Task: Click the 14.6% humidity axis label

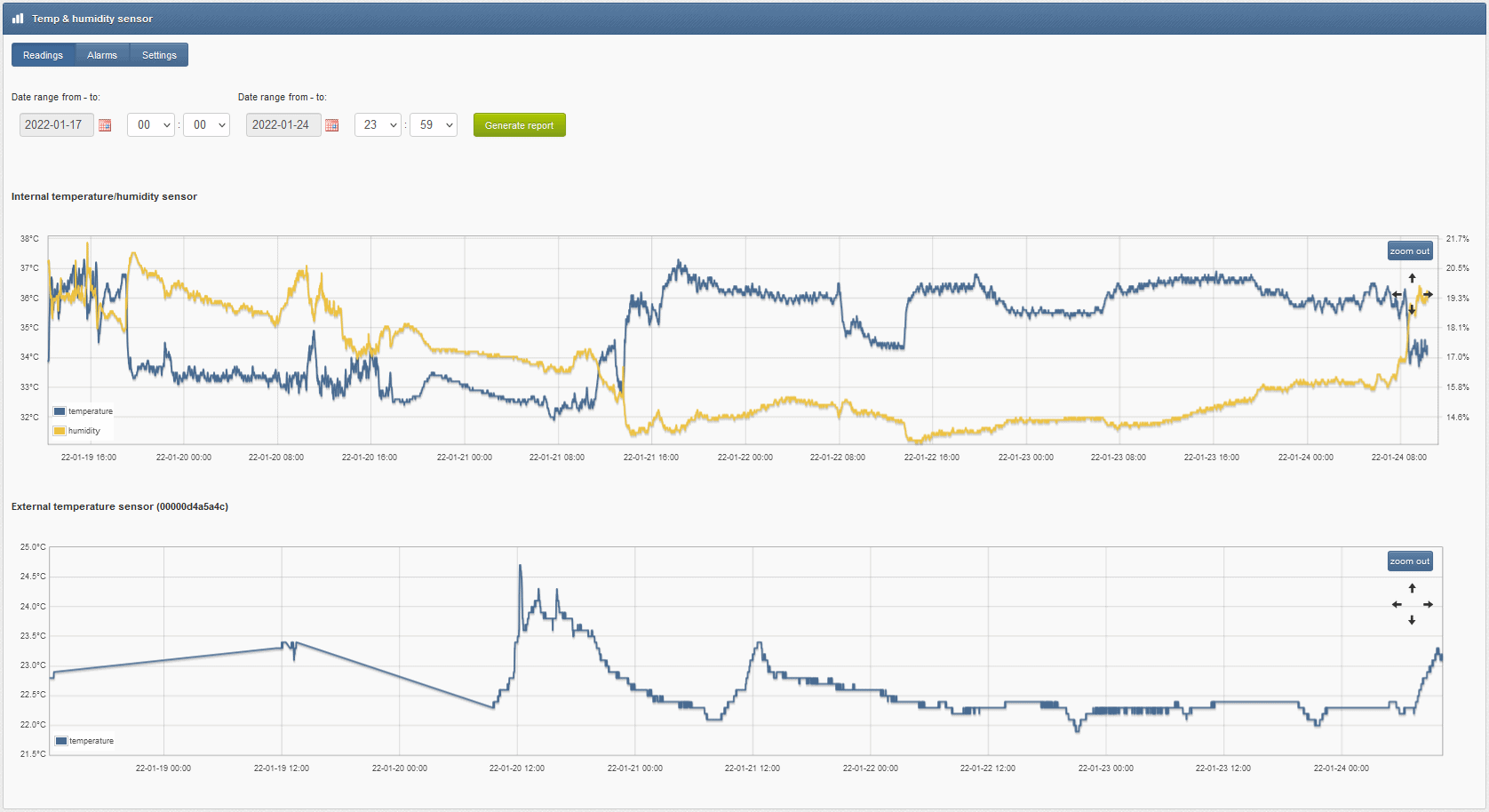Action: point(1458,417)
